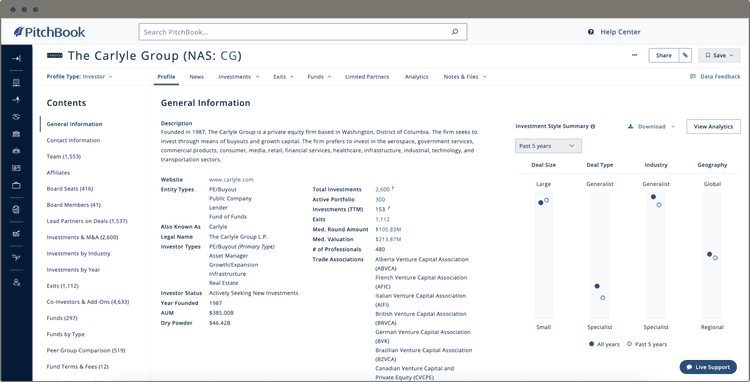The image size is (750, 382).
Task: Click the CG ticker link in title
Action: tap(228, 56)
